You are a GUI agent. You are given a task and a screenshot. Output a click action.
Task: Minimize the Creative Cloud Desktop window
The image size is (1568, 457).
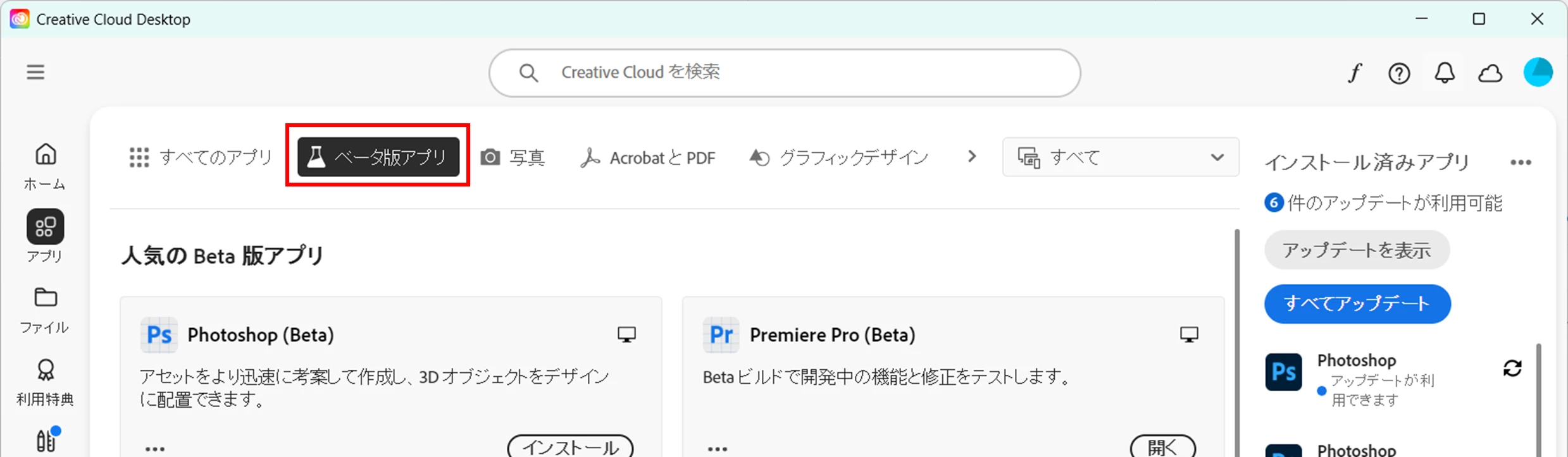[1422, 19]
